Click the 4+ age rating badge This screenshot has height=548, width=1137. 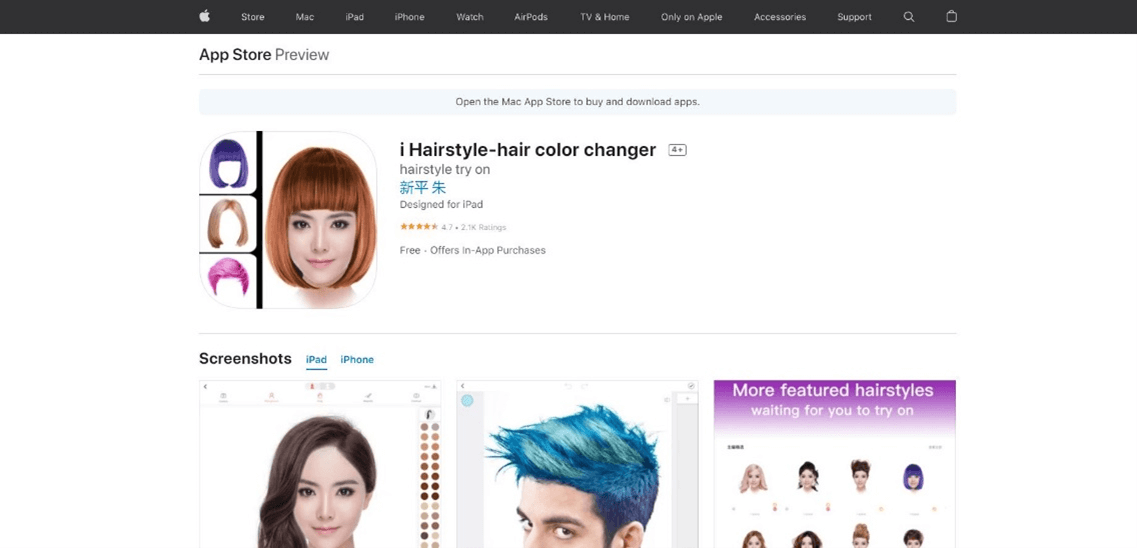point(677,150)
